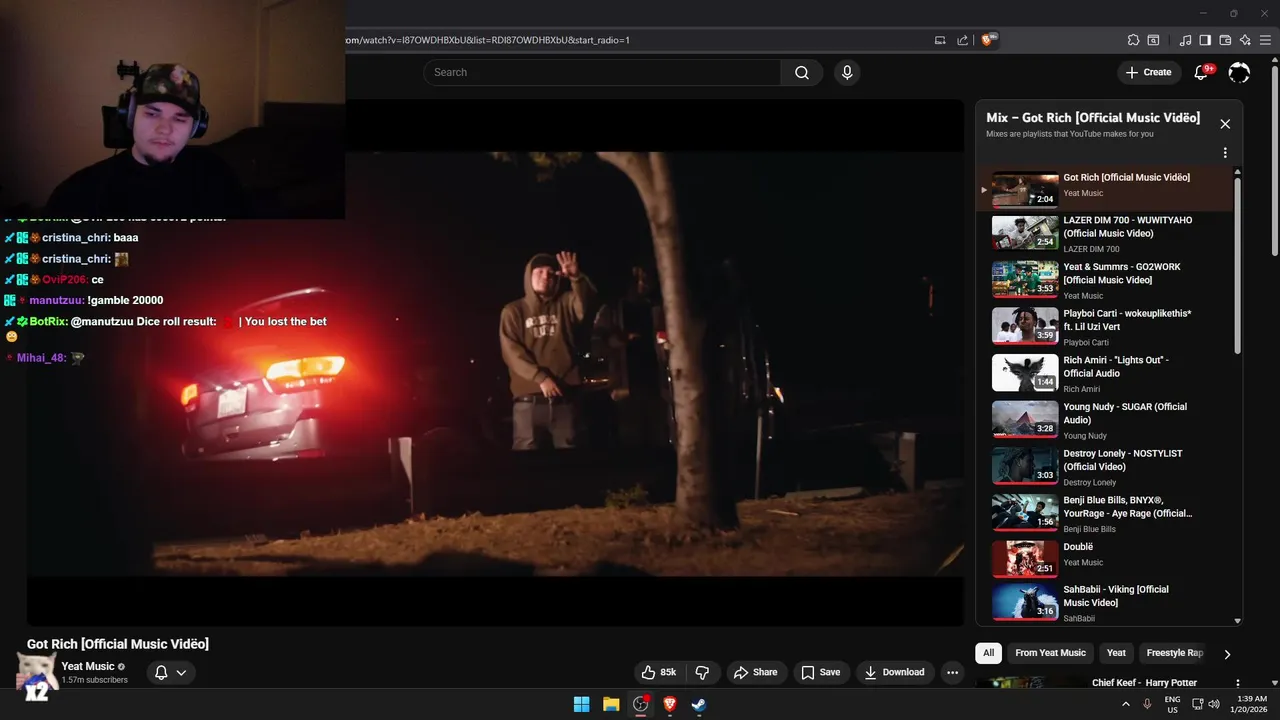Select the Freestyle Rap chip
This screenshot has height=720, width=1280.
point(1173,653)
